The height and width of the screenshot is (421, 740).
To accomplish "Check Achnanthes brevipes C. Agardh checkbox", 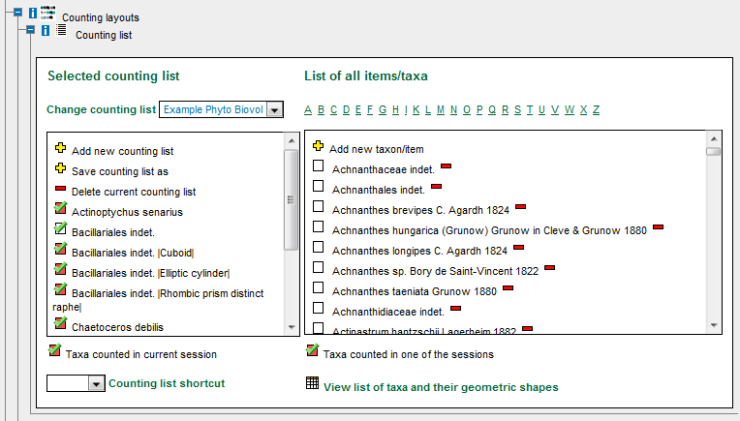I will click(319, 206).
